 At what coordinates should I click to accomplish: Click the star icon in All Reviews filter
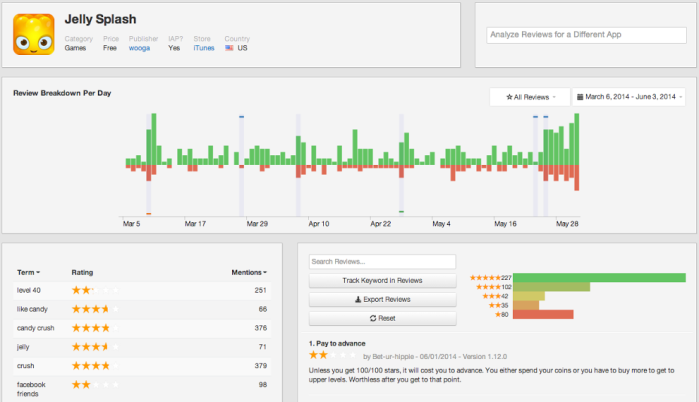509,97
